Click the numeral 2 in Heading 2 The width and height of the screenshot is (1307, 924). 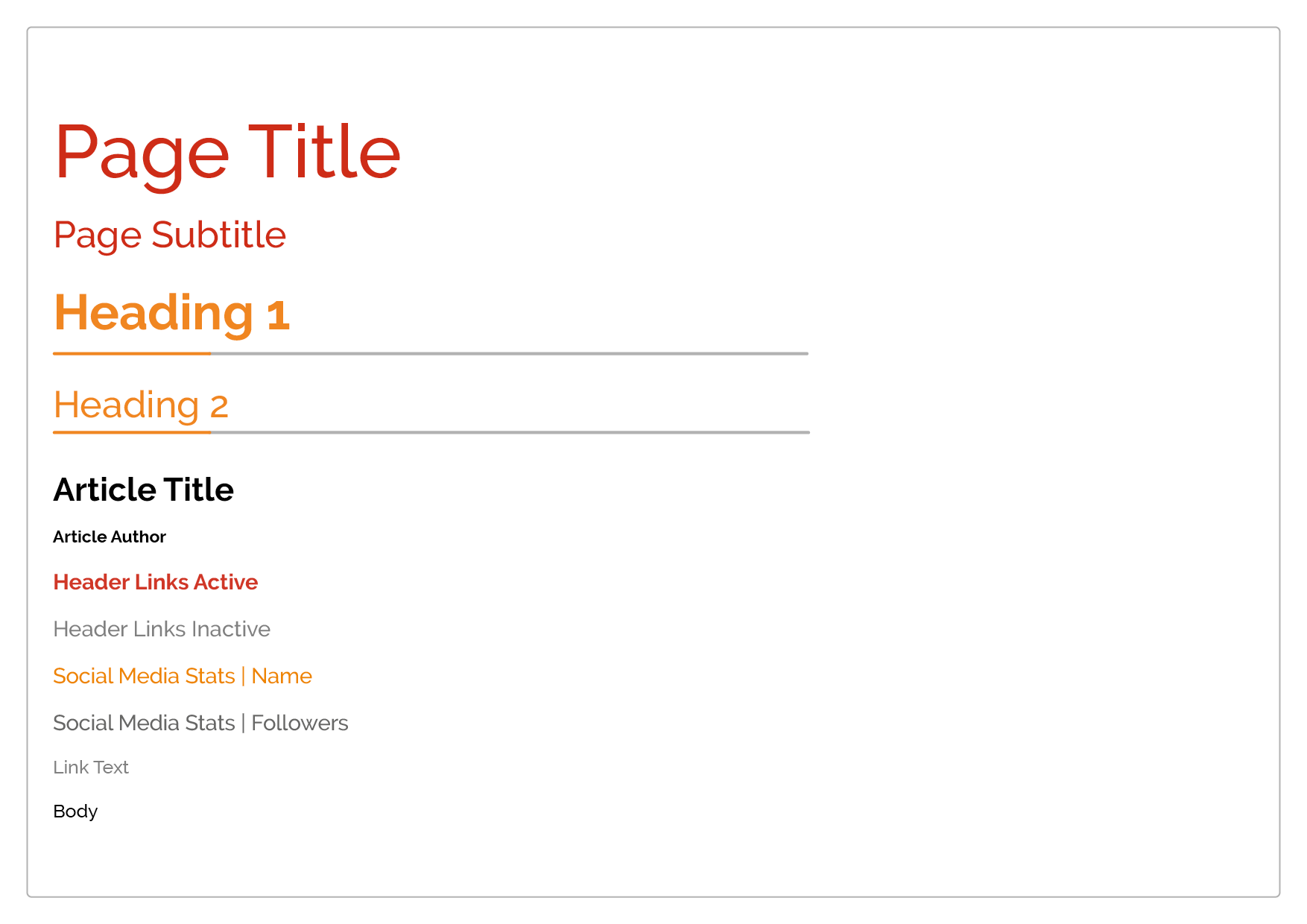pyautogui.click(x=219, y=408)
